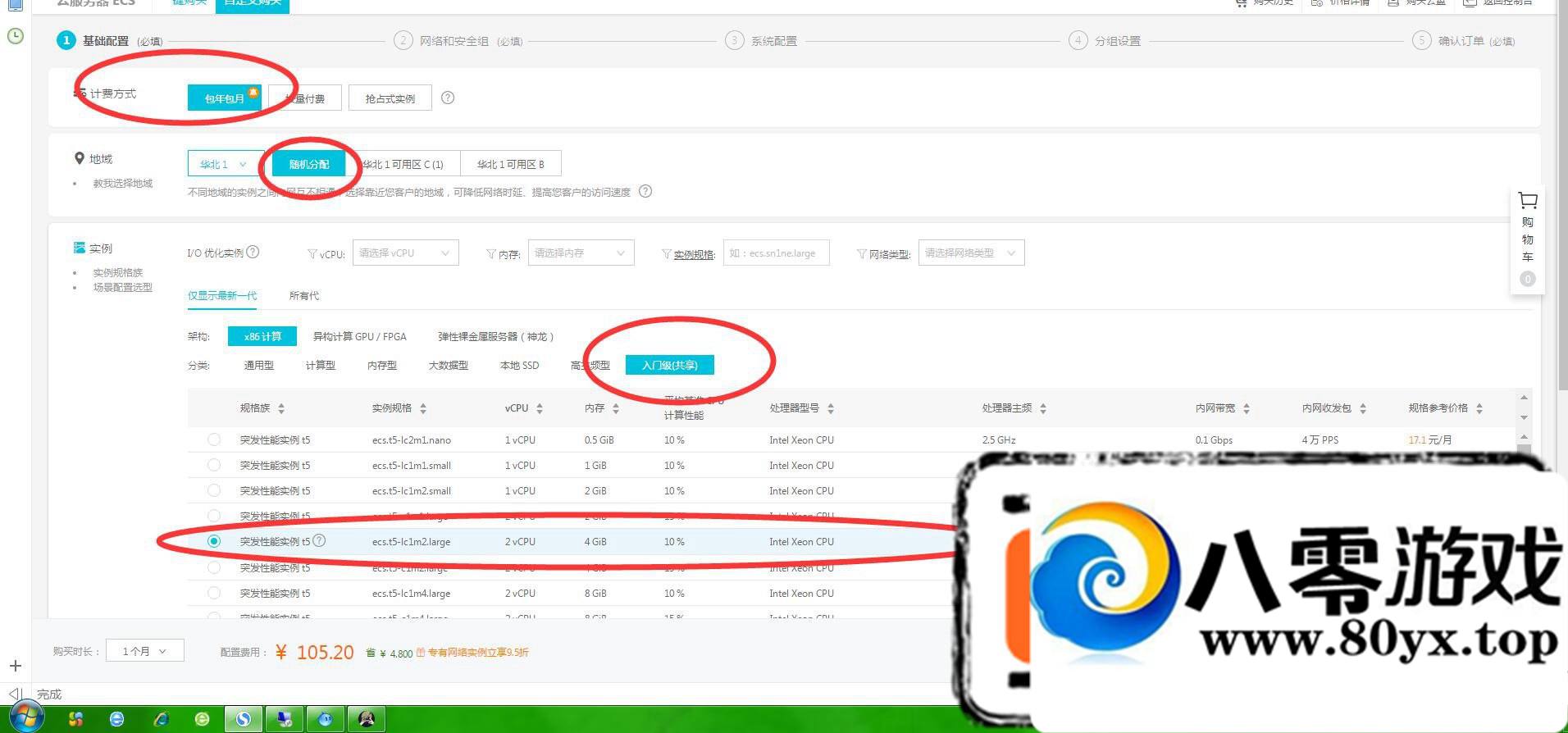Screen dimensions: 1568x733
Task: Click the help icon after region description
Action: point(645,191)
